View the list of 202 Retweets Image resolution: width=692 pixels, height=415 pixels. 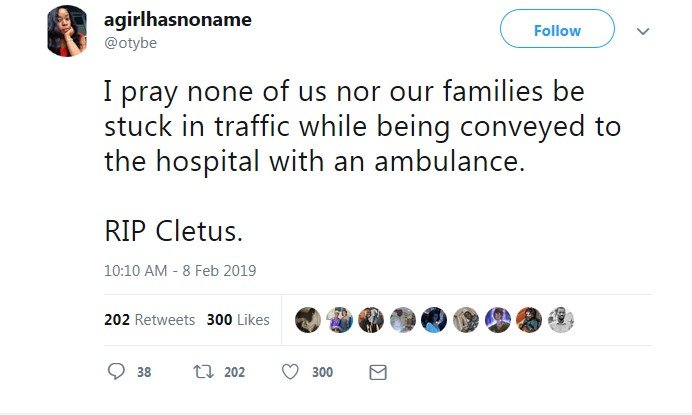150,320
